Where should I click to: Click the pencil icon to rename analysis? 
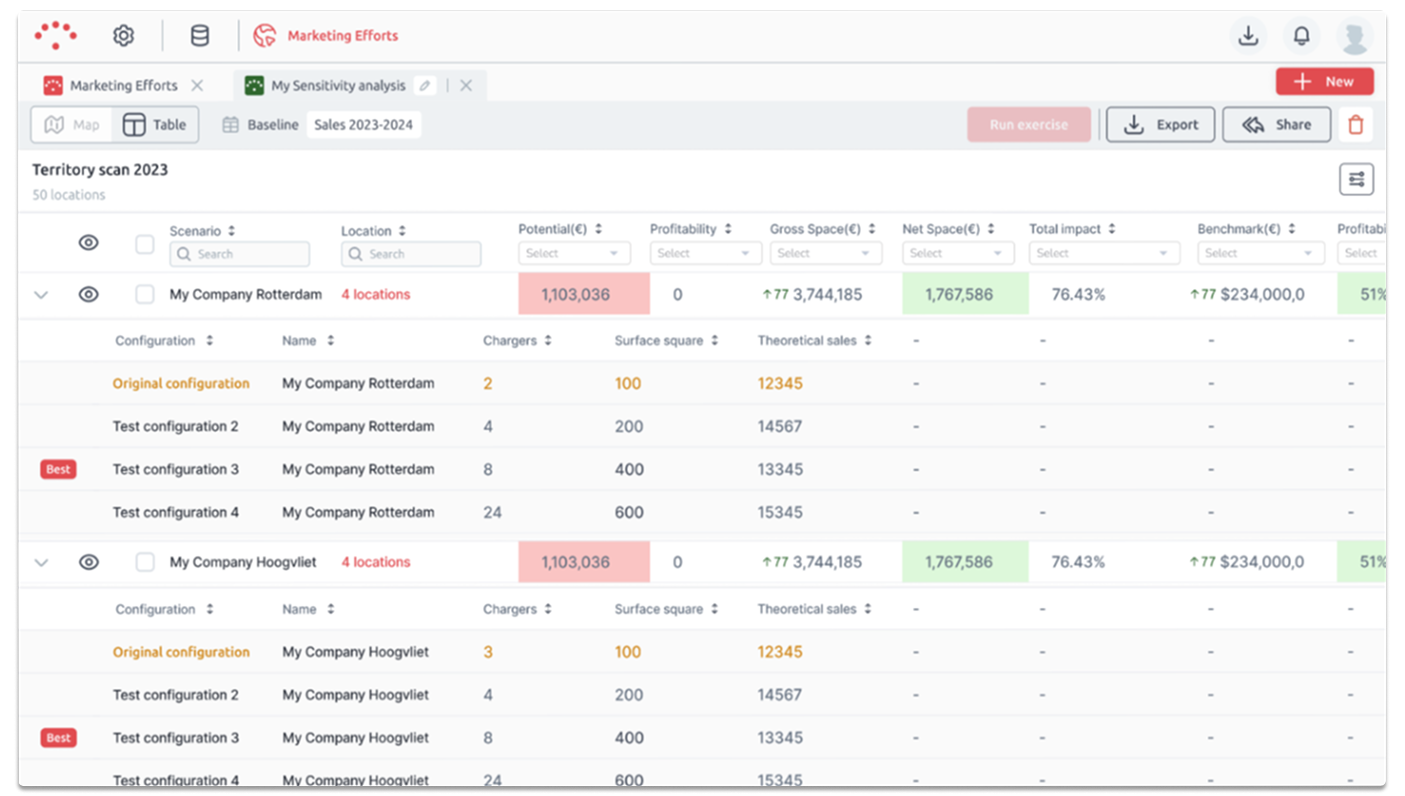[425, 86]
